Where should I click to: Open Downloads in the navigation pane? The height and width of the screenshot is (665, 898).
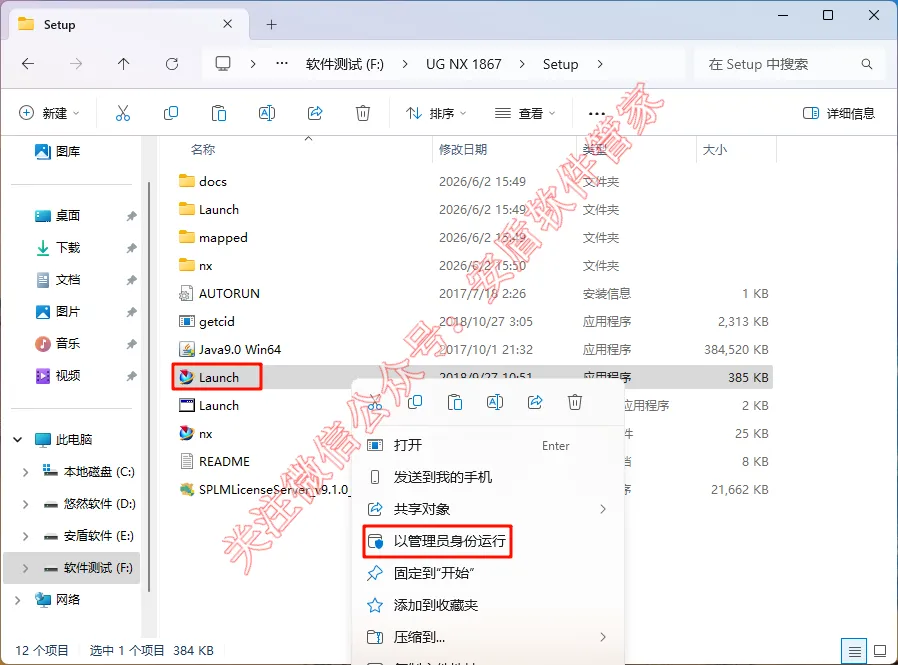[x=57, y=247]
